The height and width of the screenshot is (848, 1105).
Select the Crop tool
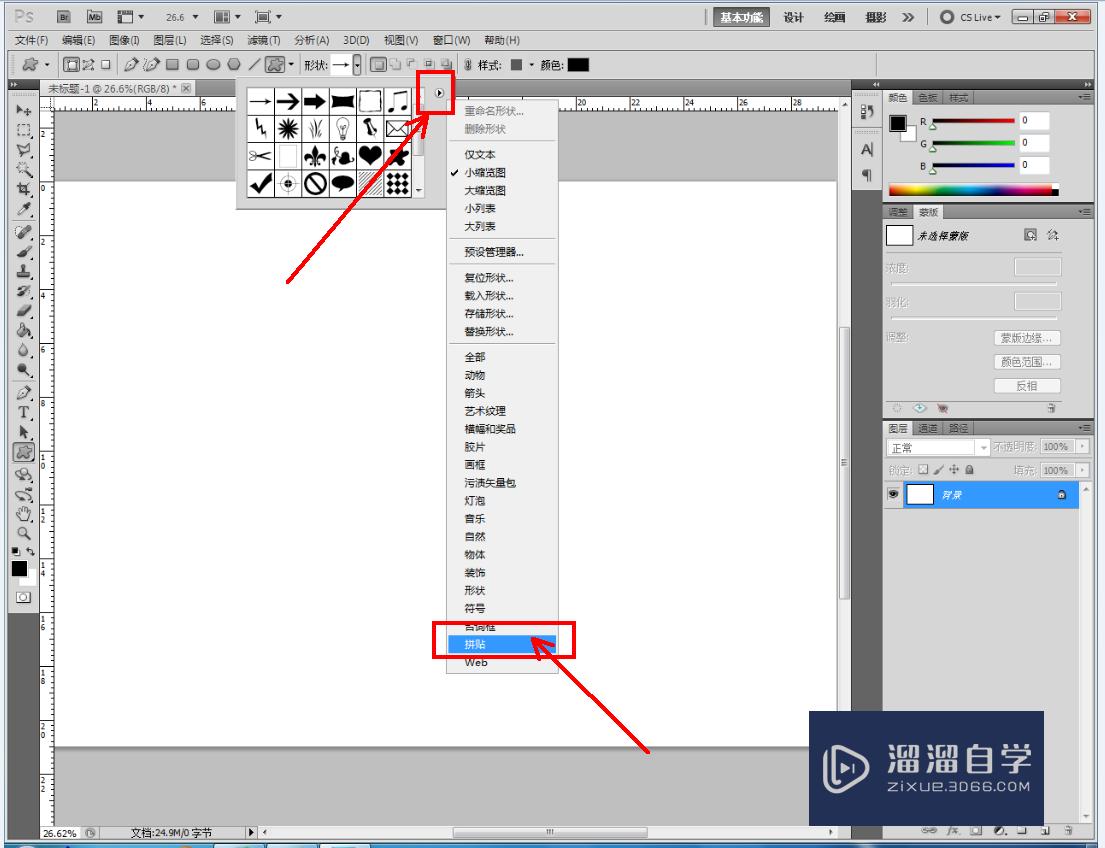24,190
